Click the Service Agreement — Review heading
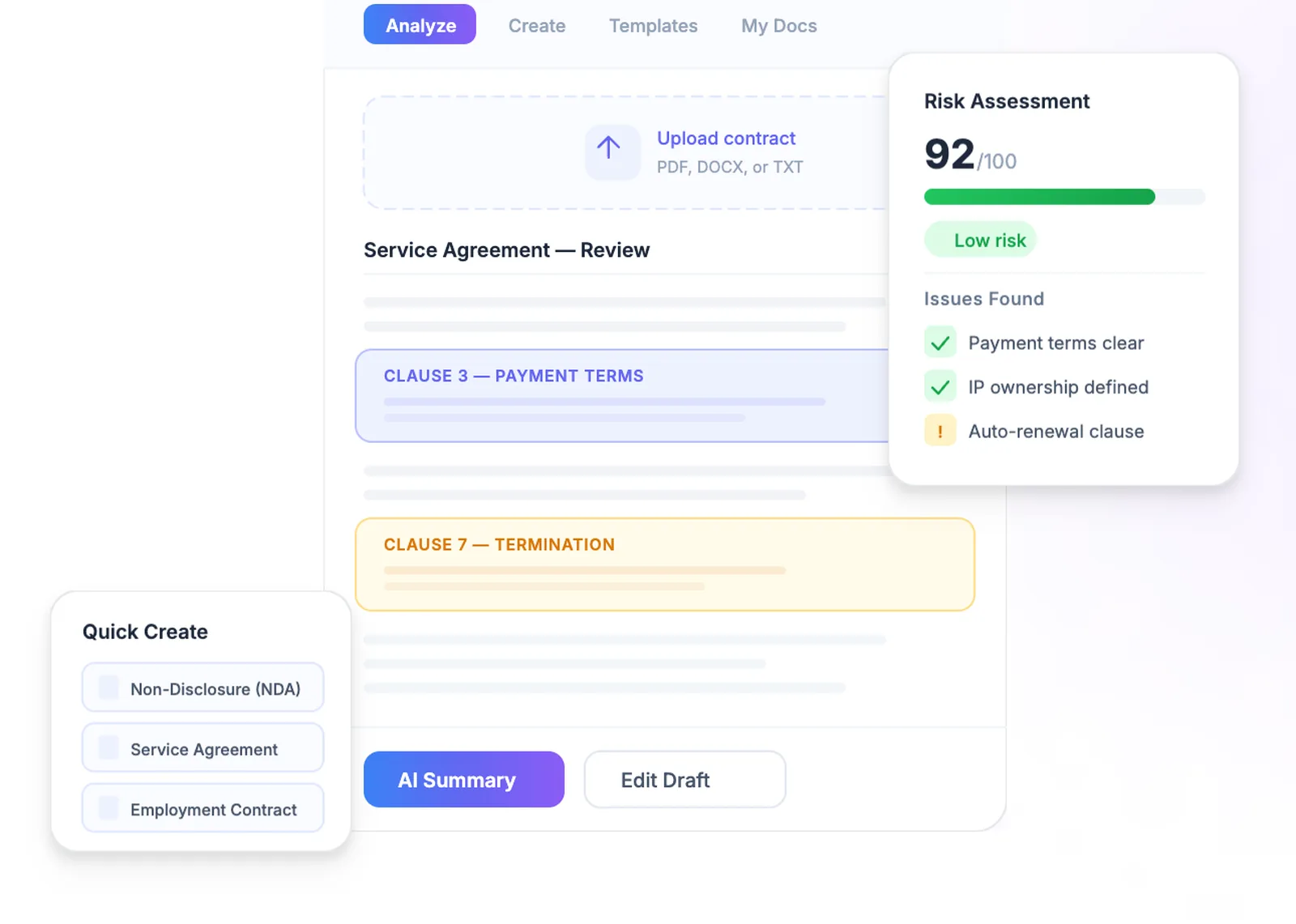 point(506,250)
